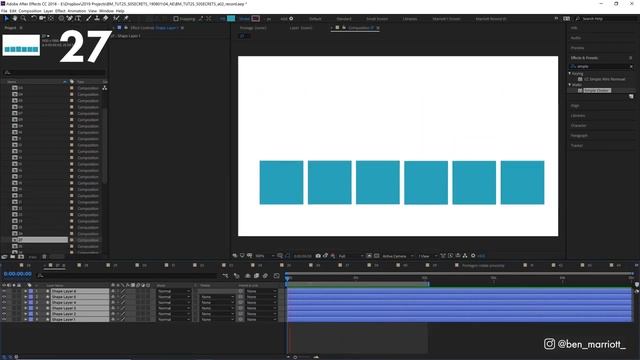
Task: Click the shape Stroke color swatch
Action: point(256,18)
